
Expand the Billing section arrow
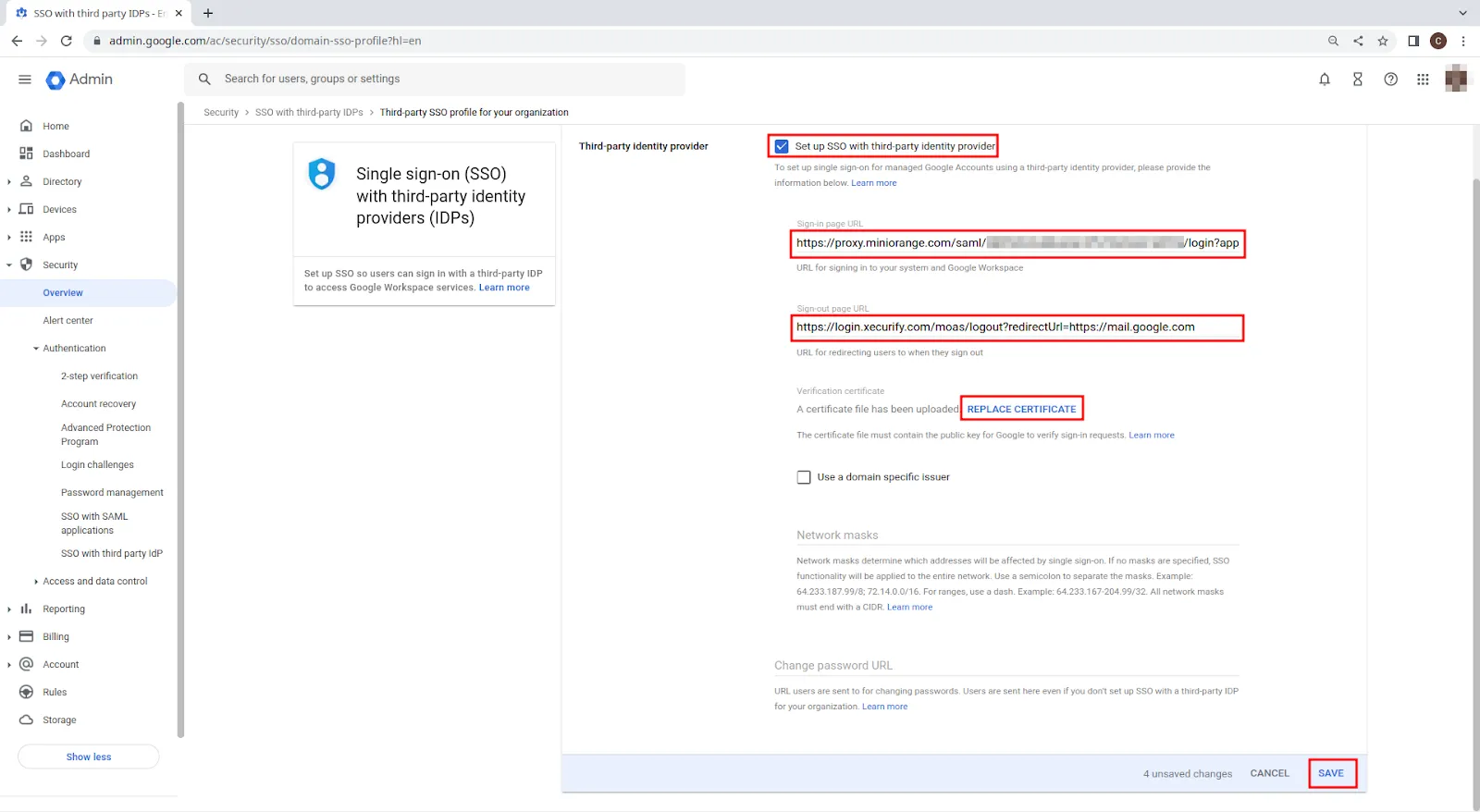click(9, 637)
